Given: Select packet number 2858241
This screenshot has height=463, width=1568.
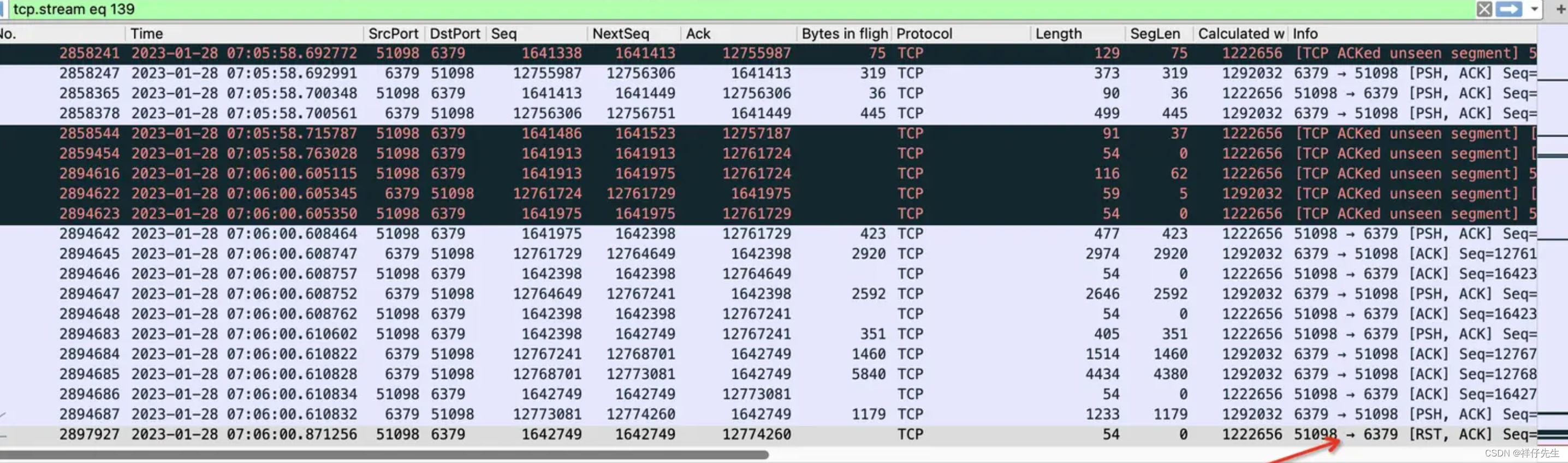Looking at the screenshot, I should click(x=768, y=54).
